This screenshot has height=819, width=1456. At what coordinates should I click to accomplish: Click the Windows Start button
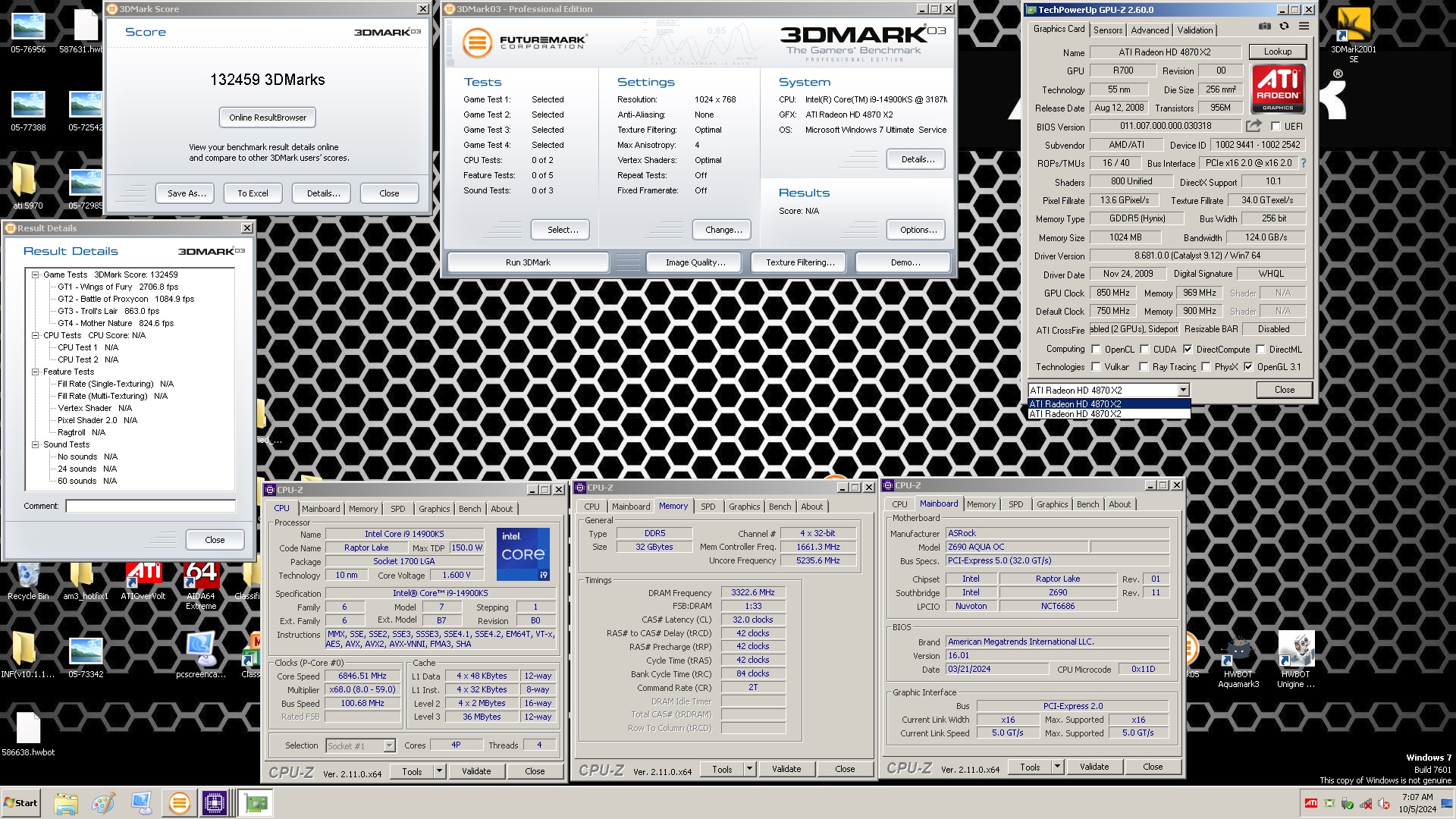tap(21, 803)
